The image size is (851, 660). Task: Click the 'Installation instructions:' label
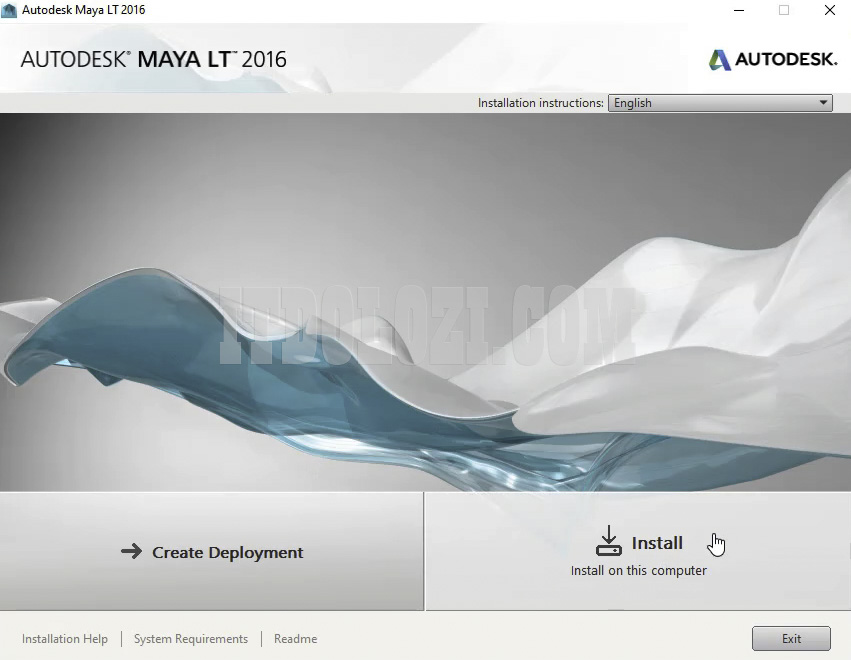(540, 103)
